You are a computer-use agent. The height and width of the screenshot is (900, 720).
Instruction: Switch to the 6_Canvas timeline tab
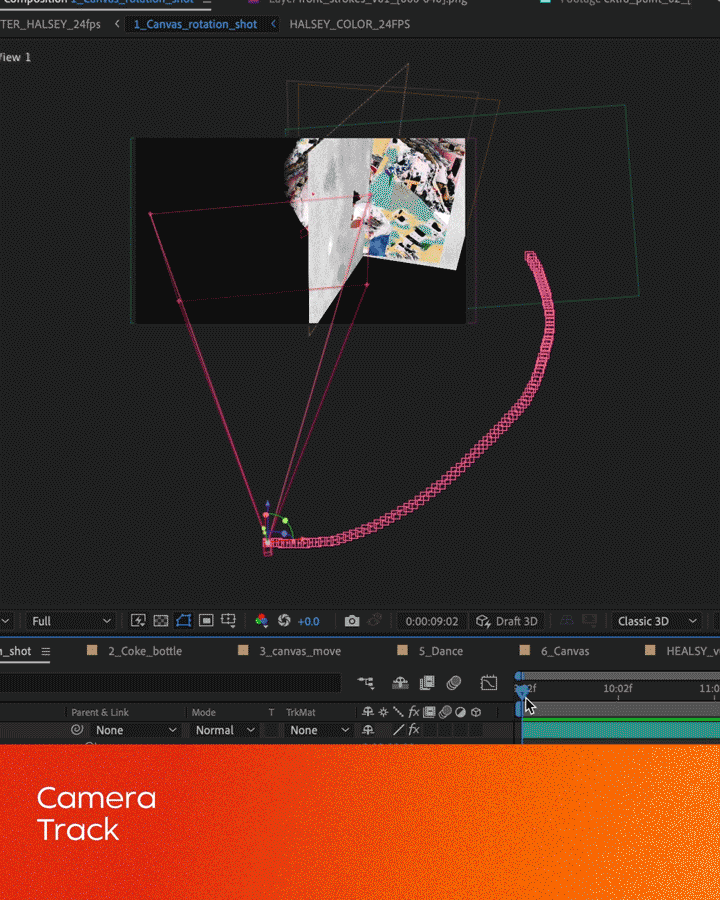(564, 651)
